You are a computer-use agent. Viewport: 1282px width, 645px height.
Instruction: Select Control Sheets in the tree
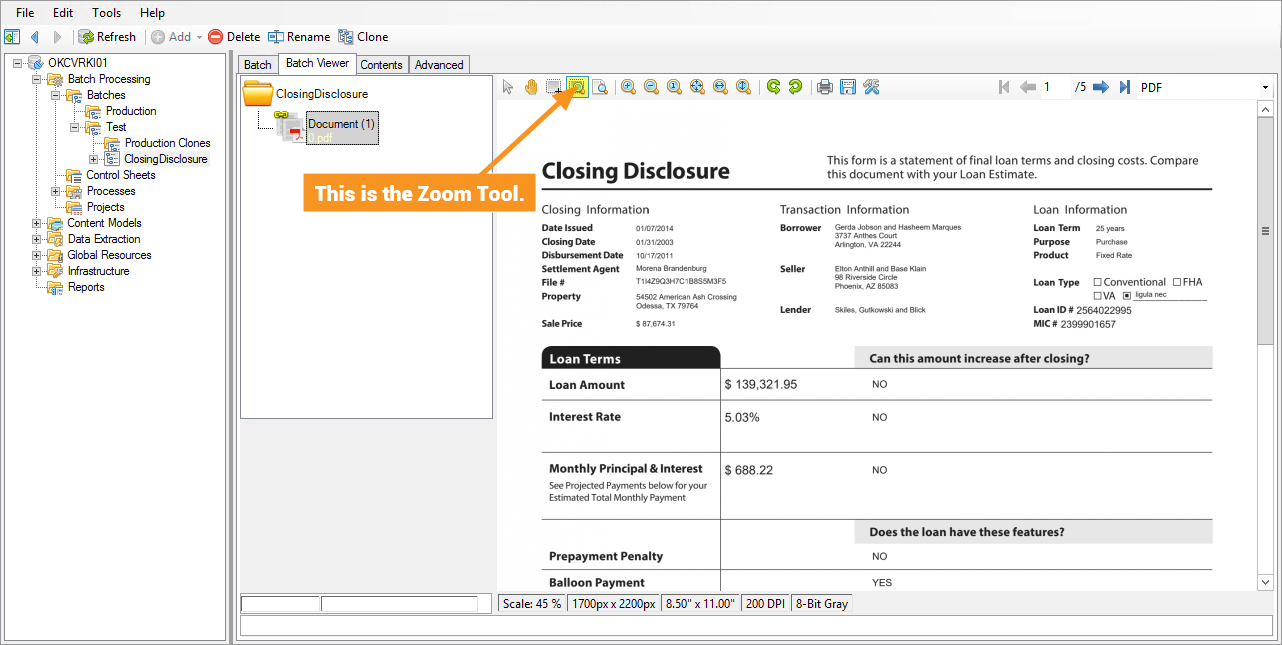click(120, 175)
